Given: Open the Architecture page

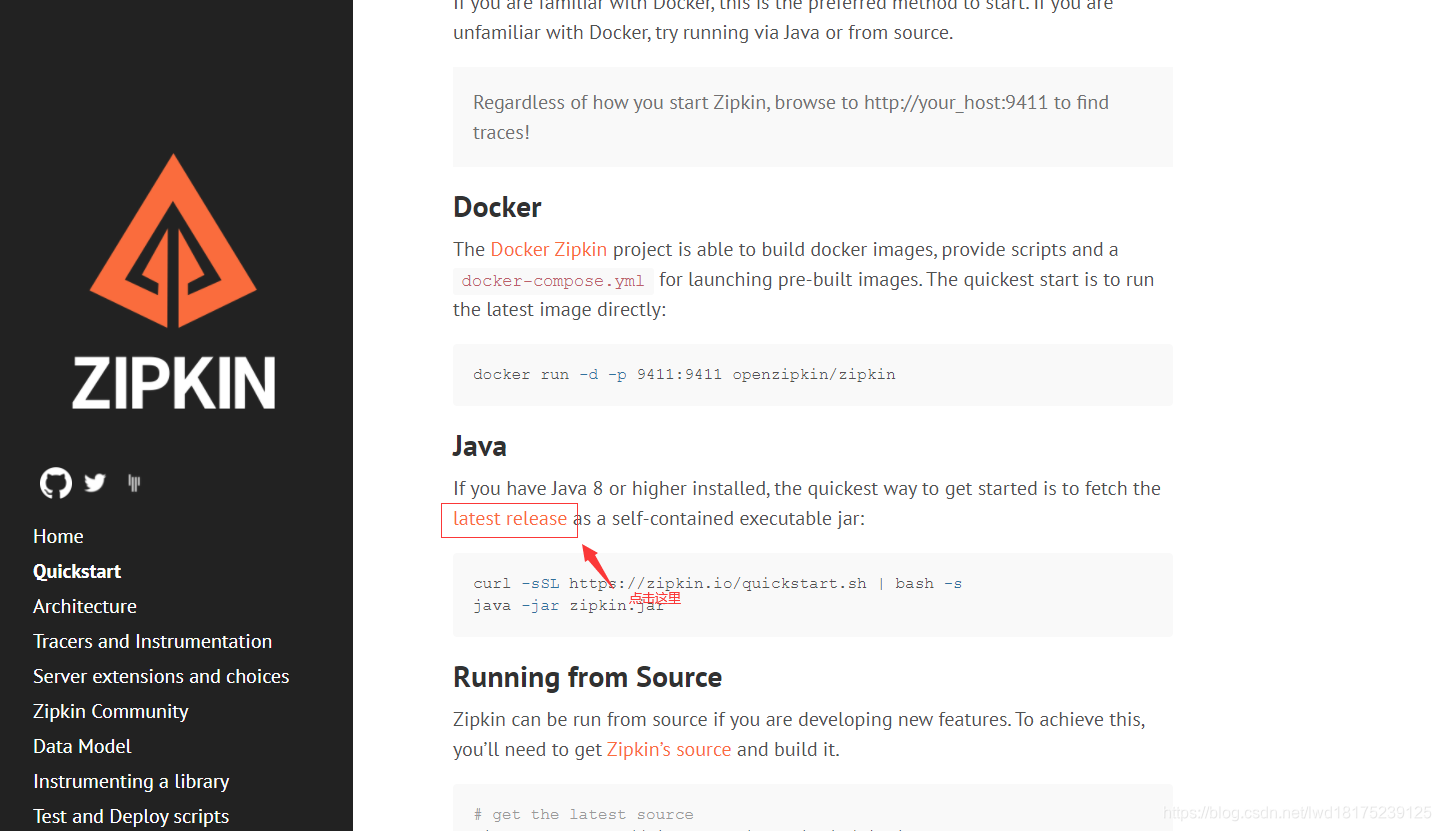Looking at the screenshot, I should click(85, 606).
